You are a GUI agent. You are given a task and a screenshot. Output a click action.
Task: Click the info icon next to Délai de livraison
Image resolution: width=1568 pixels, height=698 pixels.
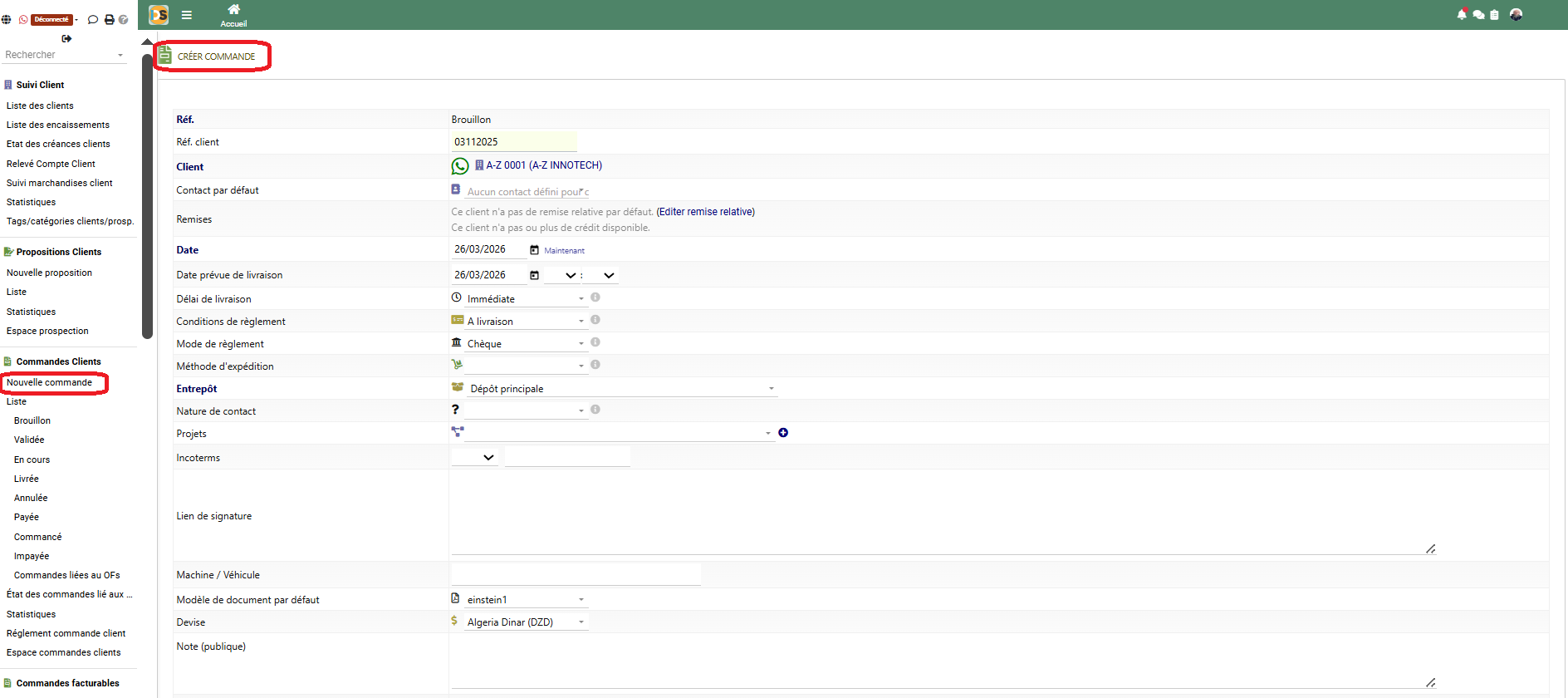click(595, 297)
